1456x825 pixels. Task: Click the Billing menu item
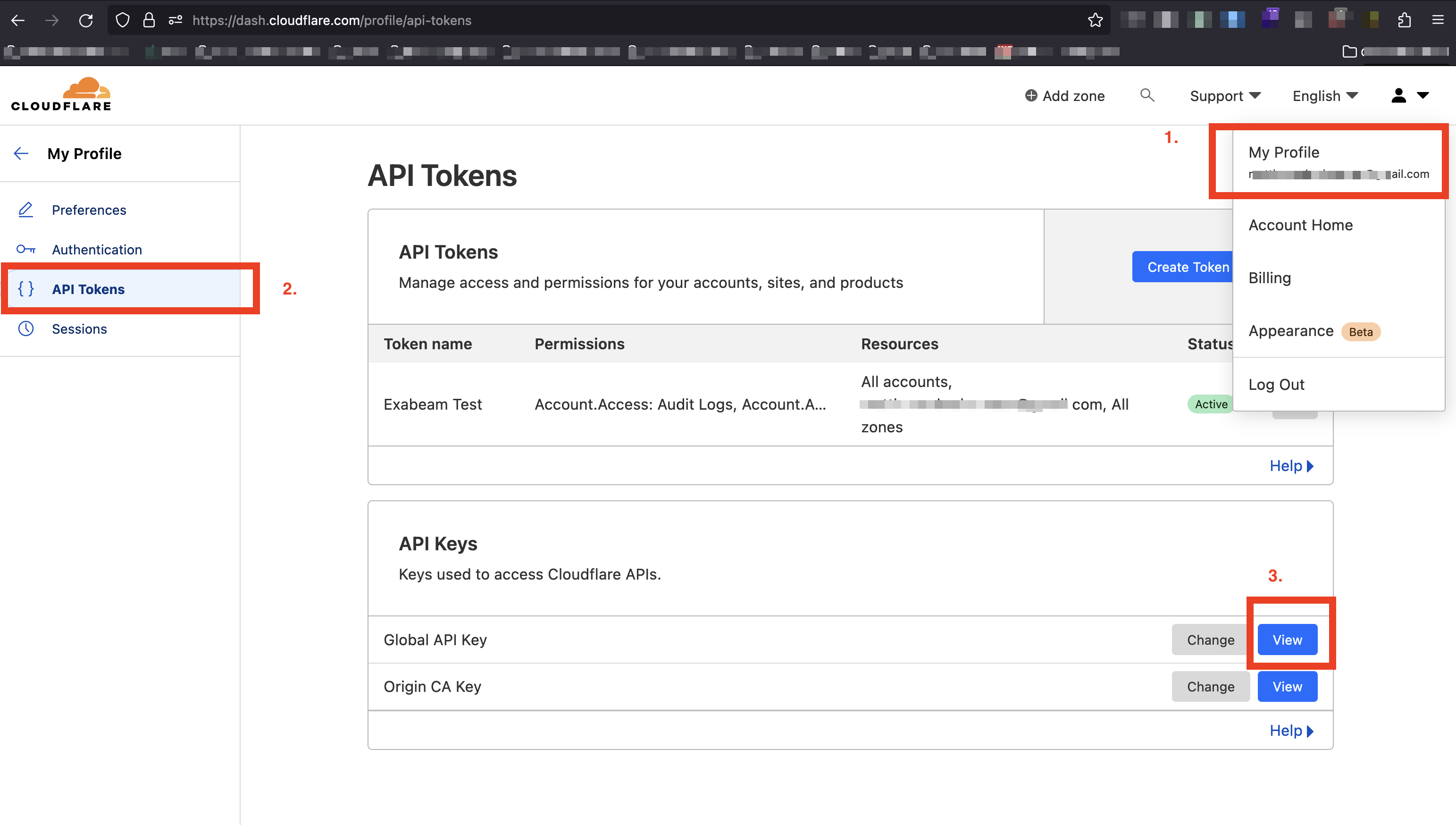coord(1271,278)
